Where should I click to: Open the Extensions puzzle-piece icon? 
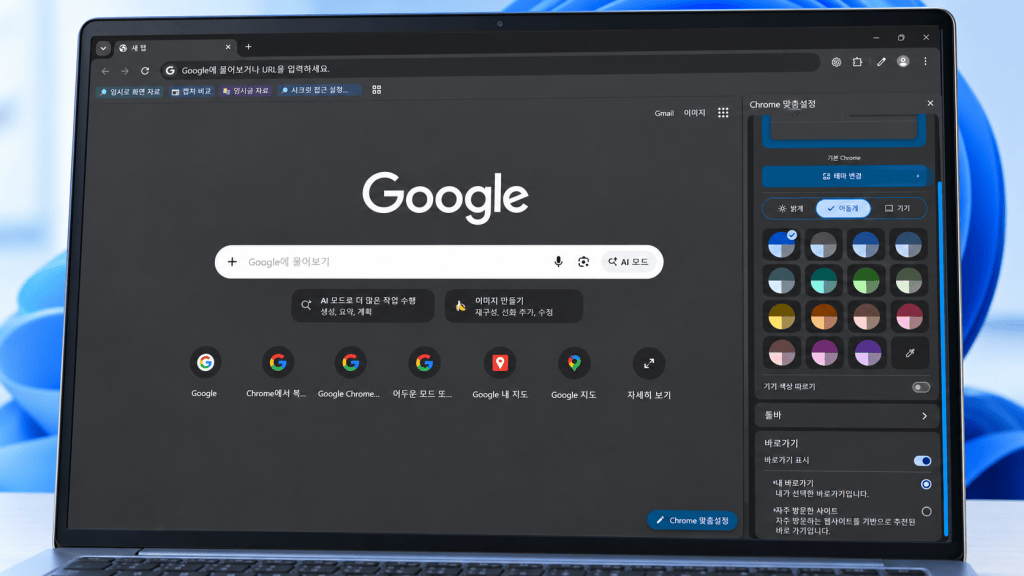[x=857, y=62]
